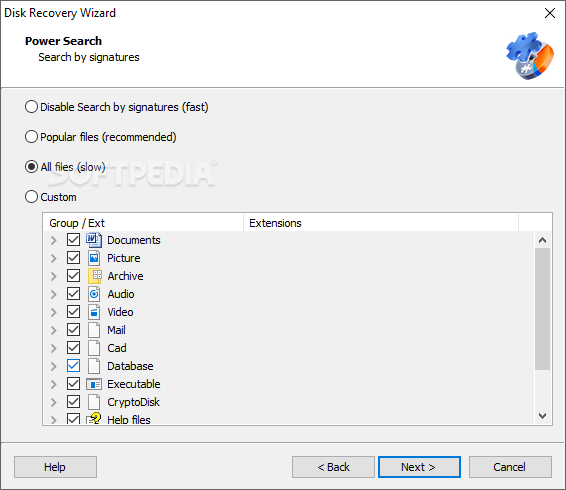Click the Extensions column header
566x490 pixels.
tap(381, 223)
